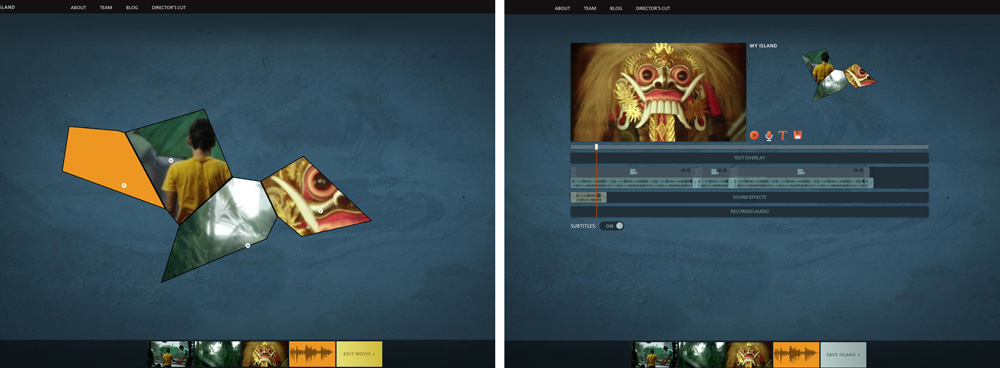Select the mask thumbnail in left filmstrip
Screen dimensions: 1000x368
[x=264, y=354]
